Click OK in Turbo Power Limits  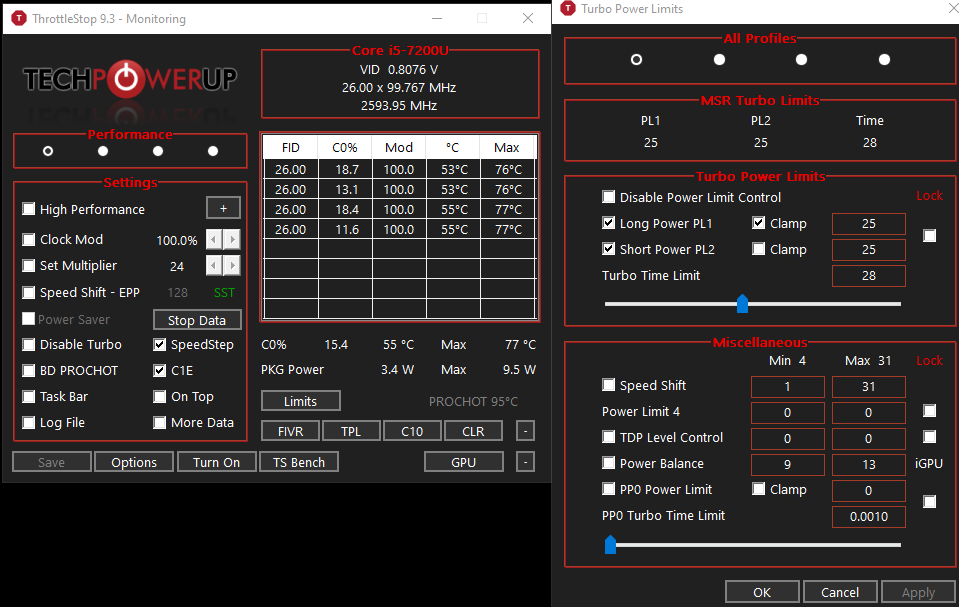[762, 592]
